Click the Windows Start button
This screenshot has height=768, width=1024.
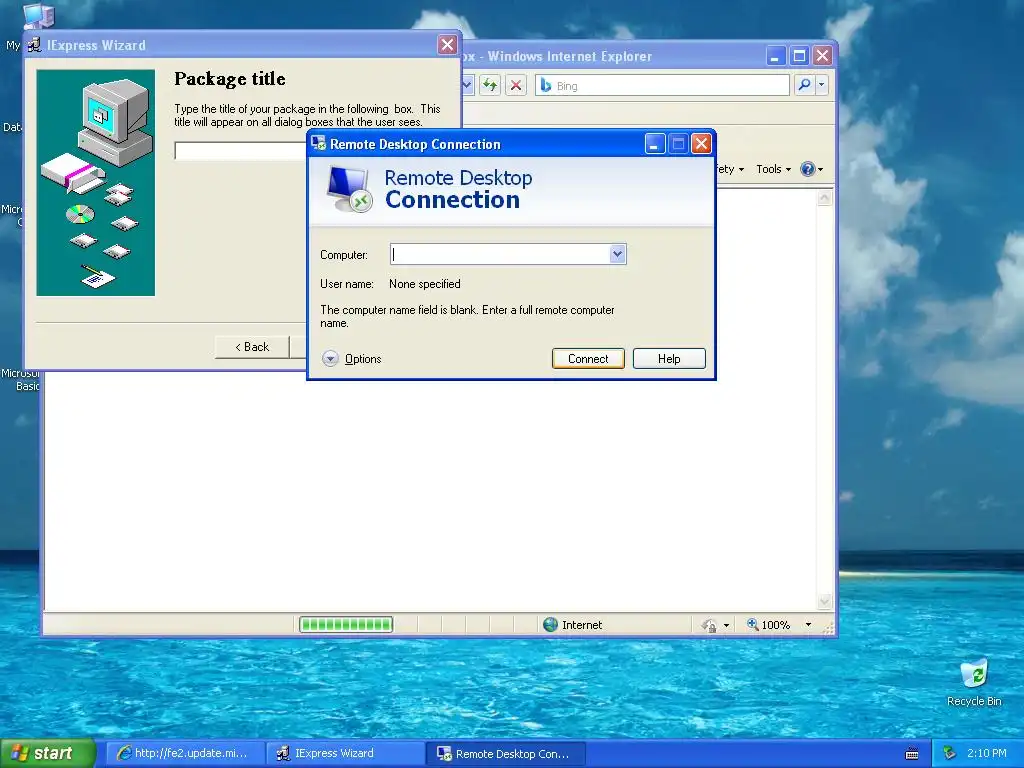(48, 753)
